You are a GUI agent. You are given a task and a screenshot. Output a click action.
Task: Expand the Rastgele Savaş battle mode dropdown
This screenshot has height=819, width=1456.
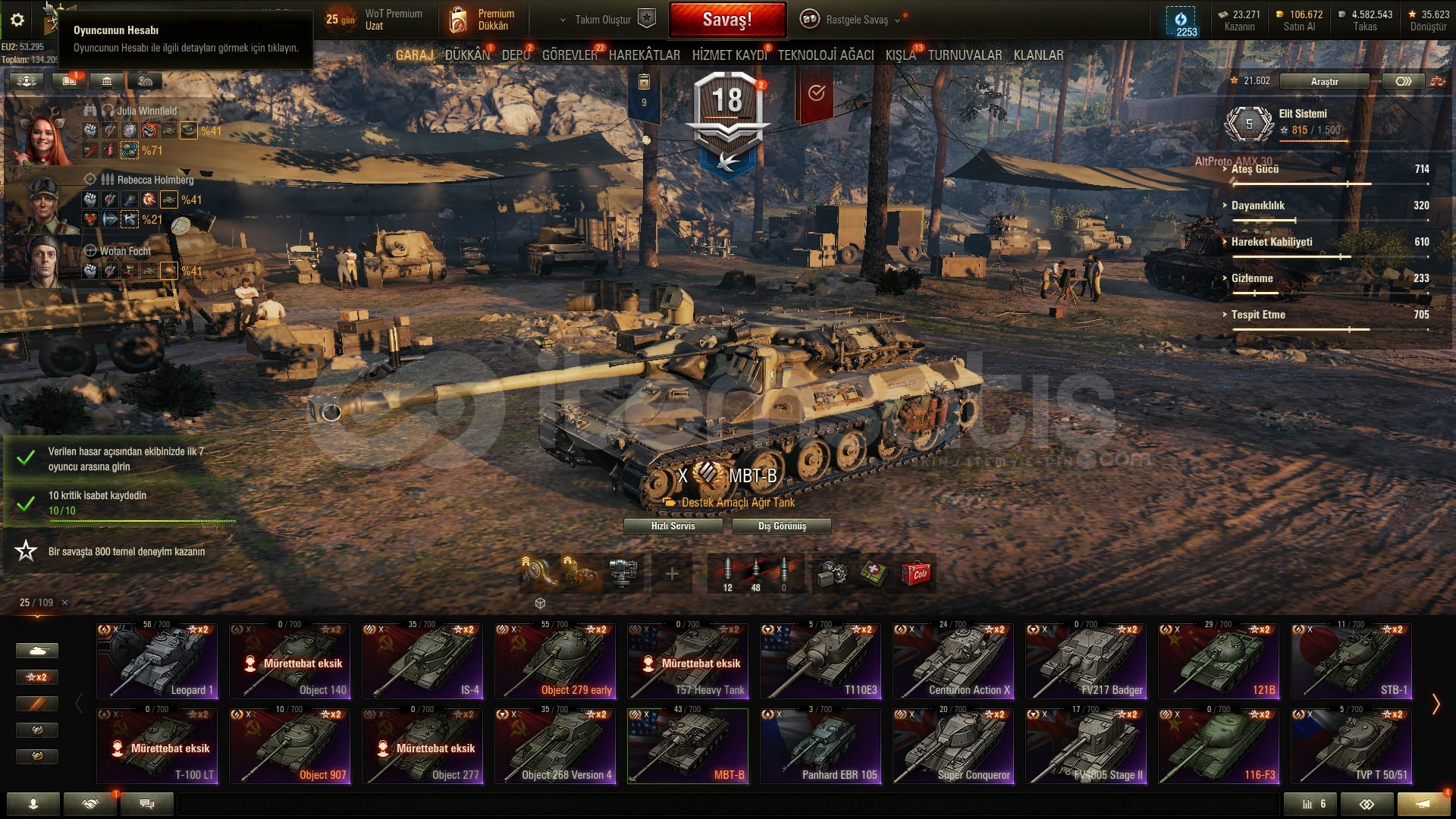pos(898,20)
